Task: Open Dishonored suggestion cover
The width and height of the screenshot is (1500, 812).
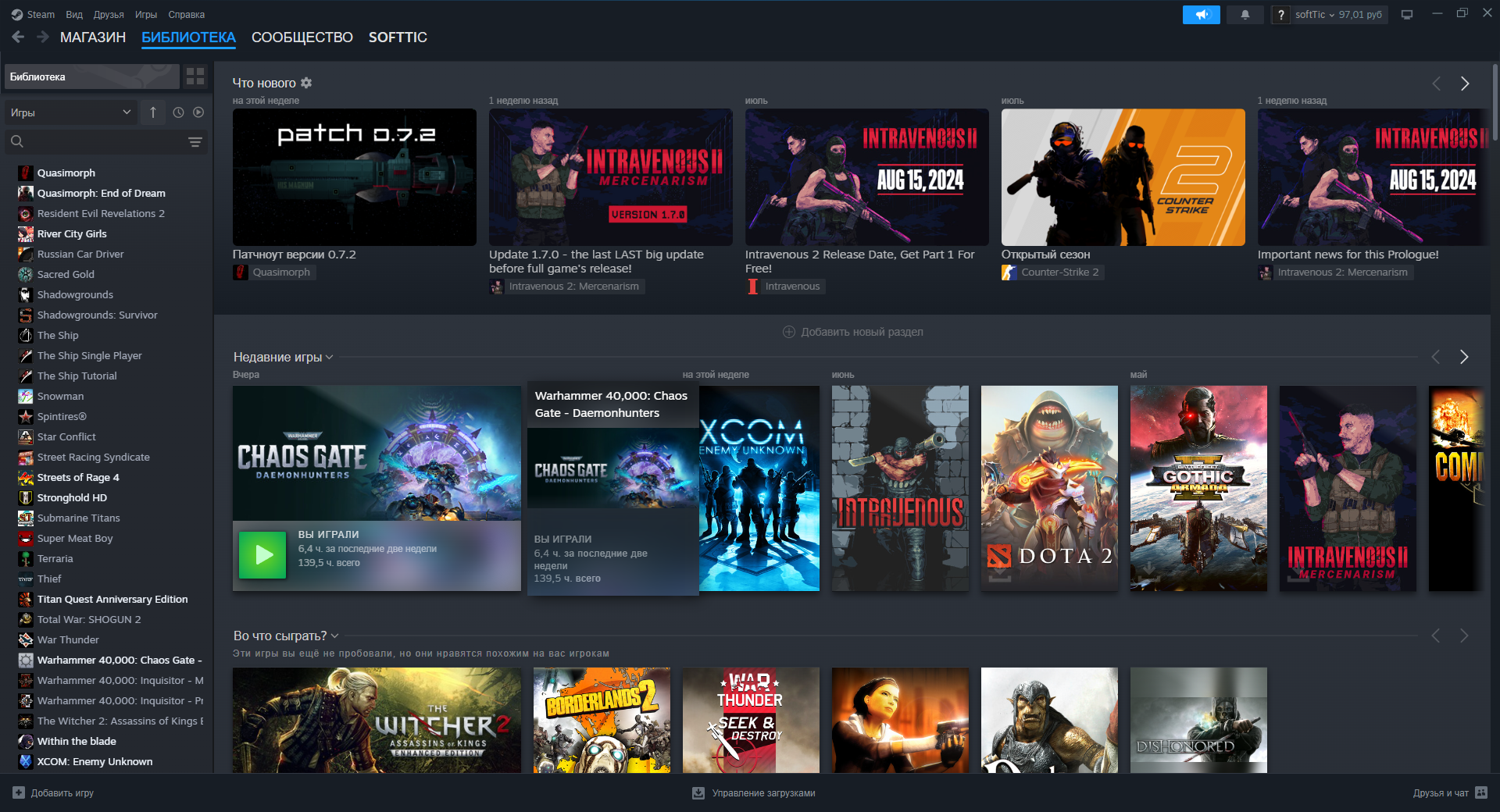Action: point(1198,720)
